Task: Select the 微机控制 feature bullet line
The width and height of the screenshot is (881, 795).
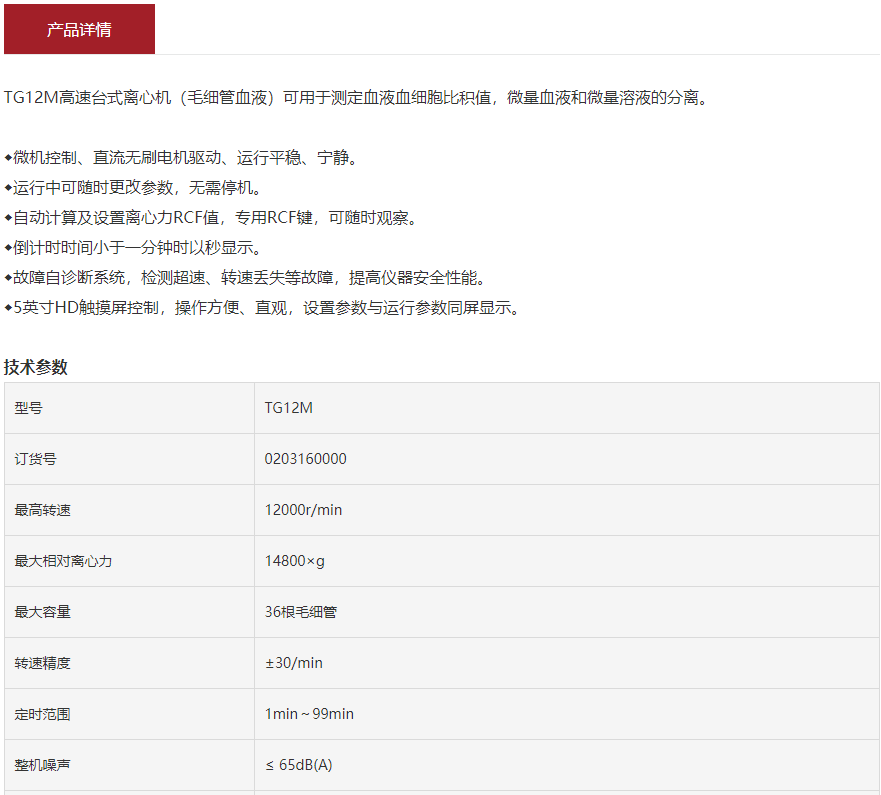Action: click(184, 158)
